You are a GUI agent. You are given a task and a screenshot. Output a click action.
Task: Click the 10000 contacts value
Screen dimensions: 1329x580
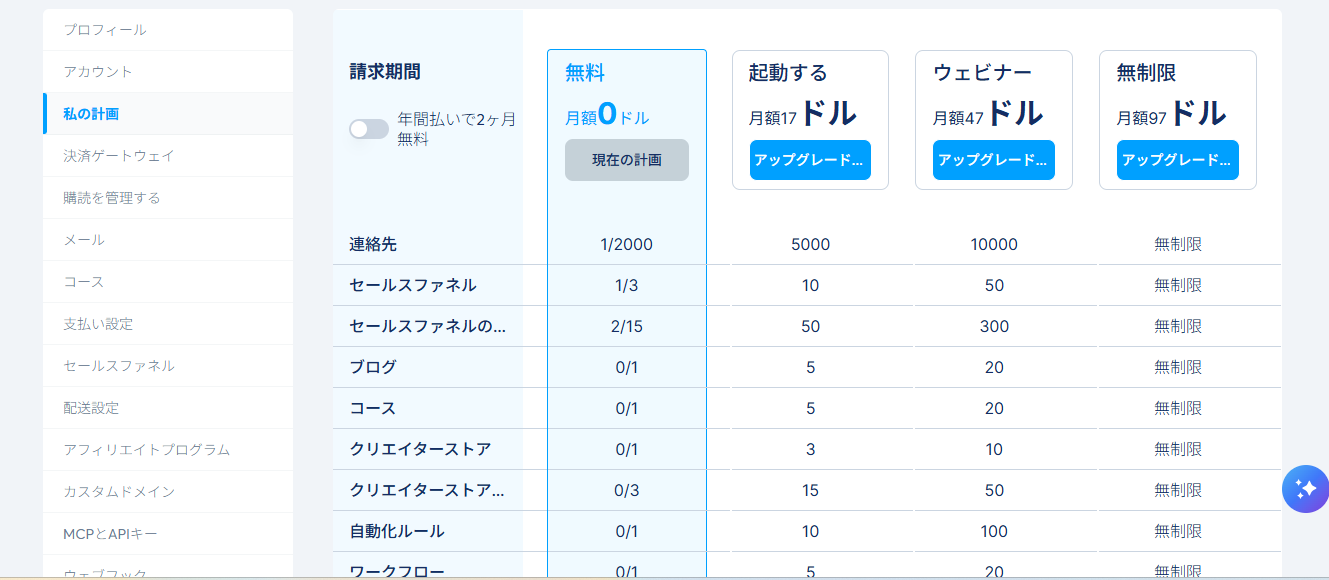[x=994, y=244]
